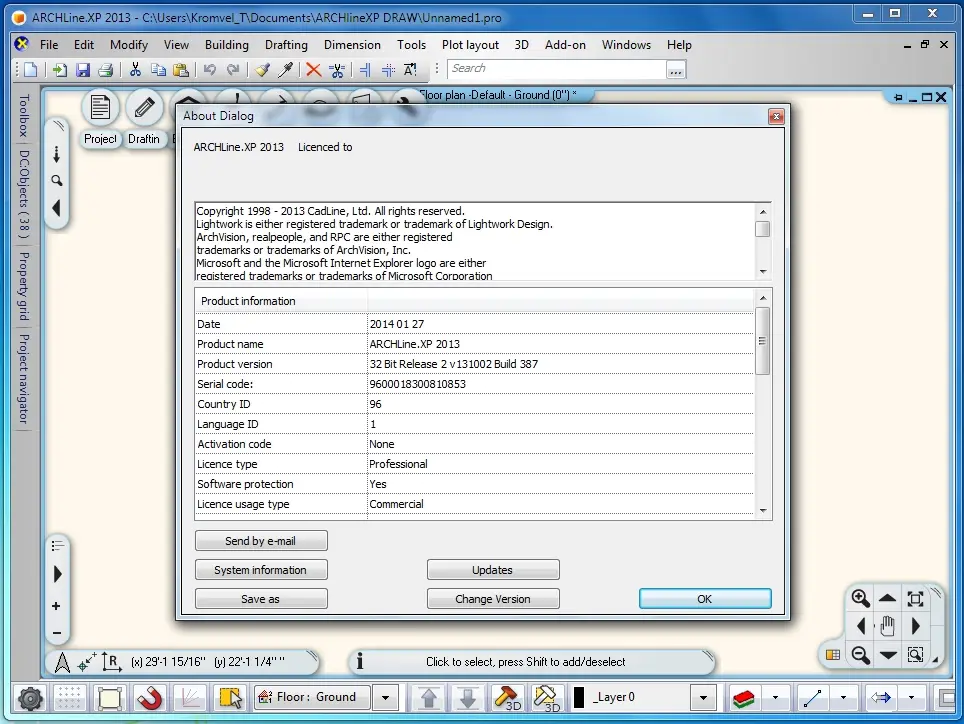Open the Toolbox side tab
The image size is (964, 724).
pos(23,116)
